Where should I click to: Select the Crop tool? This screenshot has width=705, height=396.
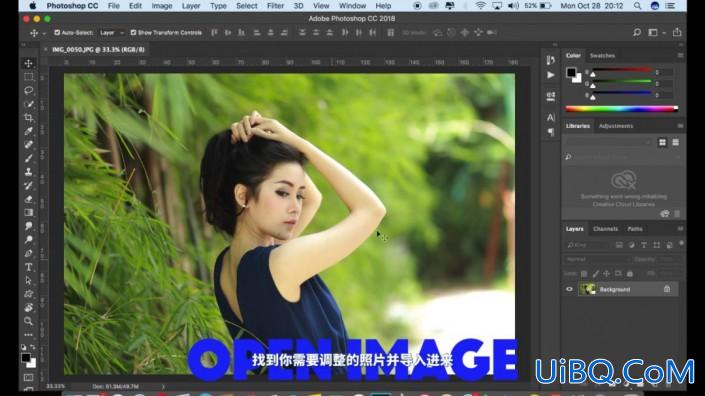(28, 118)
